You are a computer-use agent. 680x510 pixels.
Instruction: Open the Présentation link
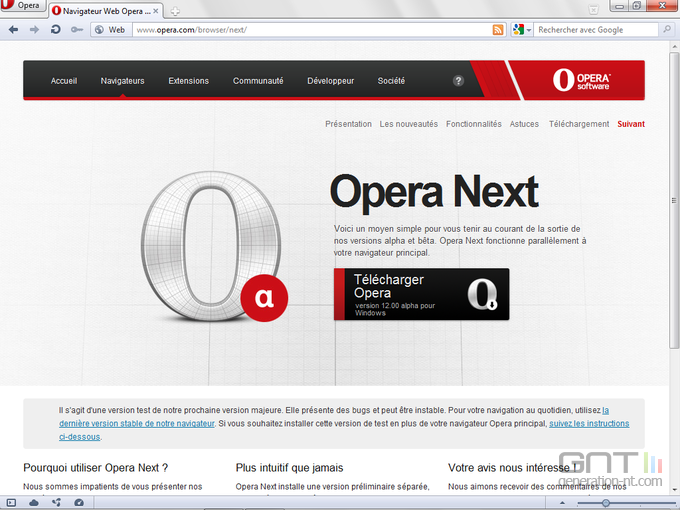click(348, 124)
